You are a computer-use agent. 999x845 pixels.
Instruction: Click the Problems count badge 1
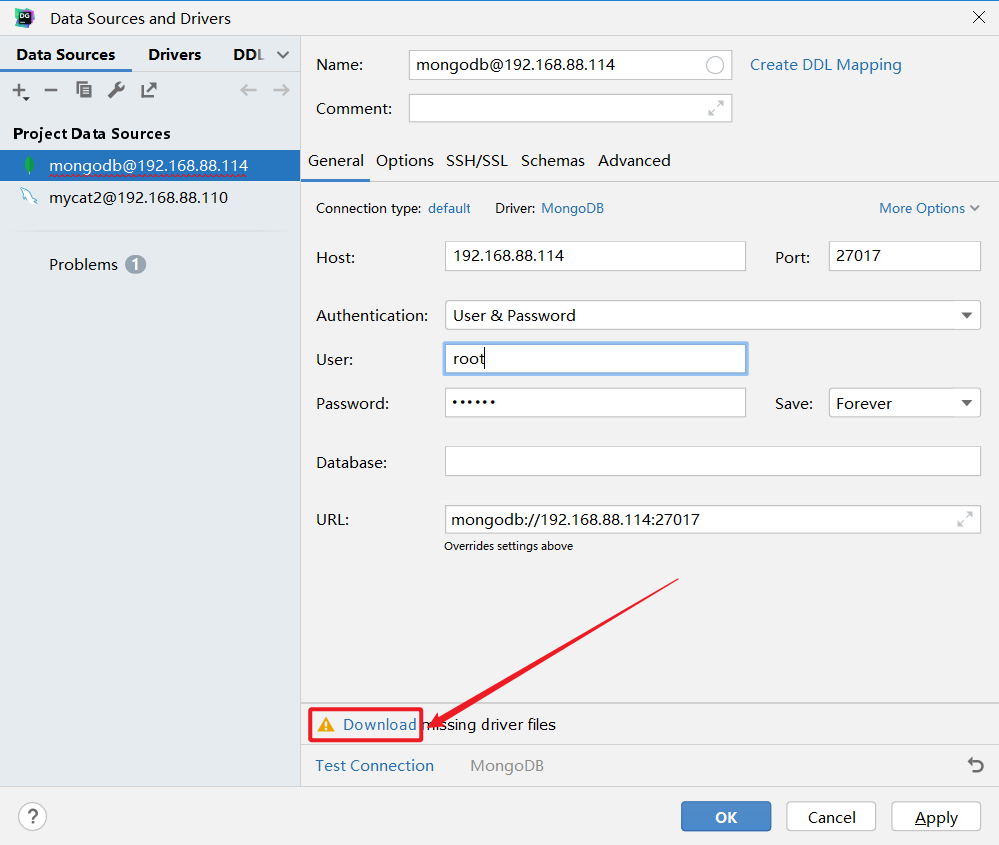point(135,264)
